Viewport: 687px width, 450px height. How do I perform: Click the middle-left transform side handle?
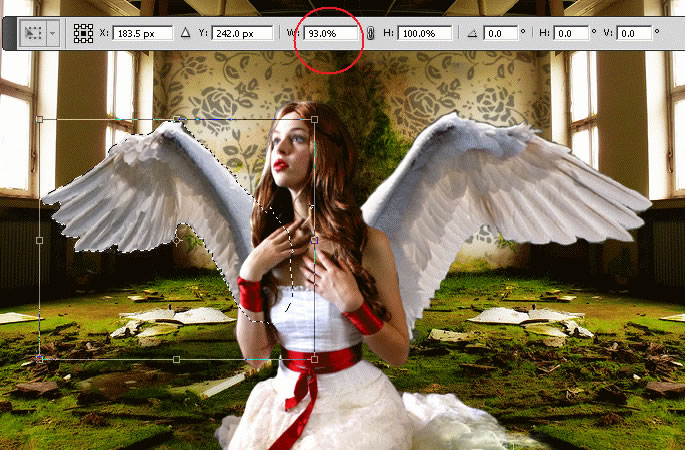click(39, 240)
